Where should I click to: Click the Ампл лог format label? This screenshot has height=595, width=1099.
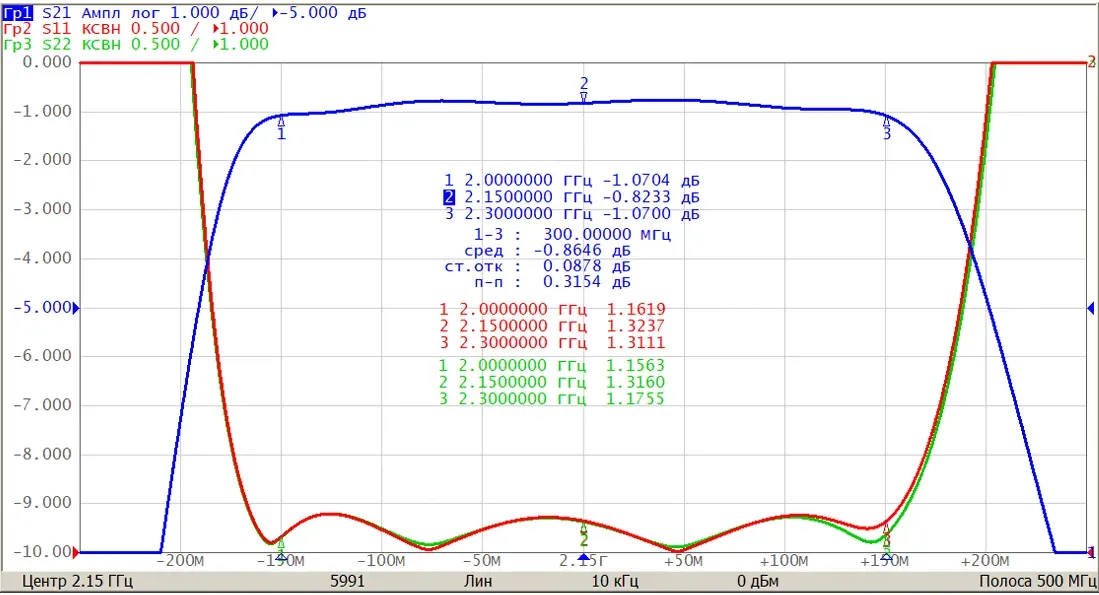pyautogui.click(x=123, y=13)
